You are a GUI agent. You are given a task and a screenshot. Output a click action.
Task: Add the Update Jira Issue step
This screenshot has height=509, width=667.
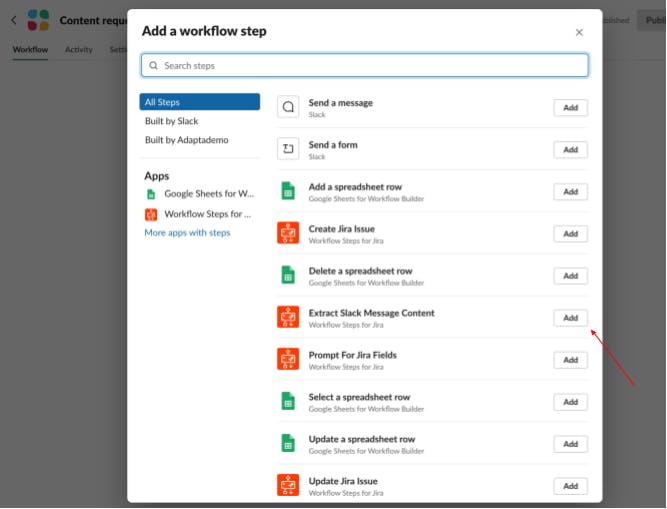click(x=570, y=486)
